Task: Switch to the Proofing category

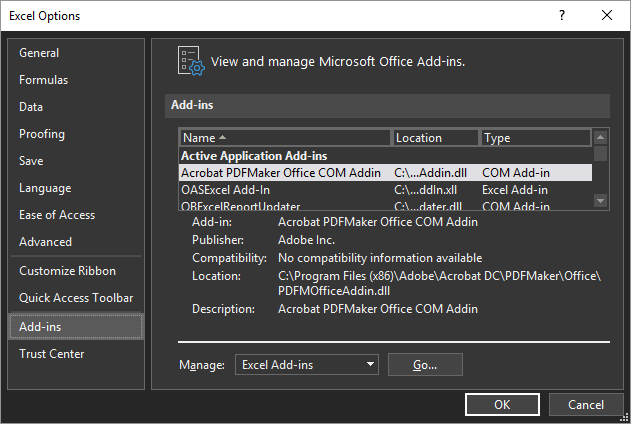Action: [x=42, y=134]
